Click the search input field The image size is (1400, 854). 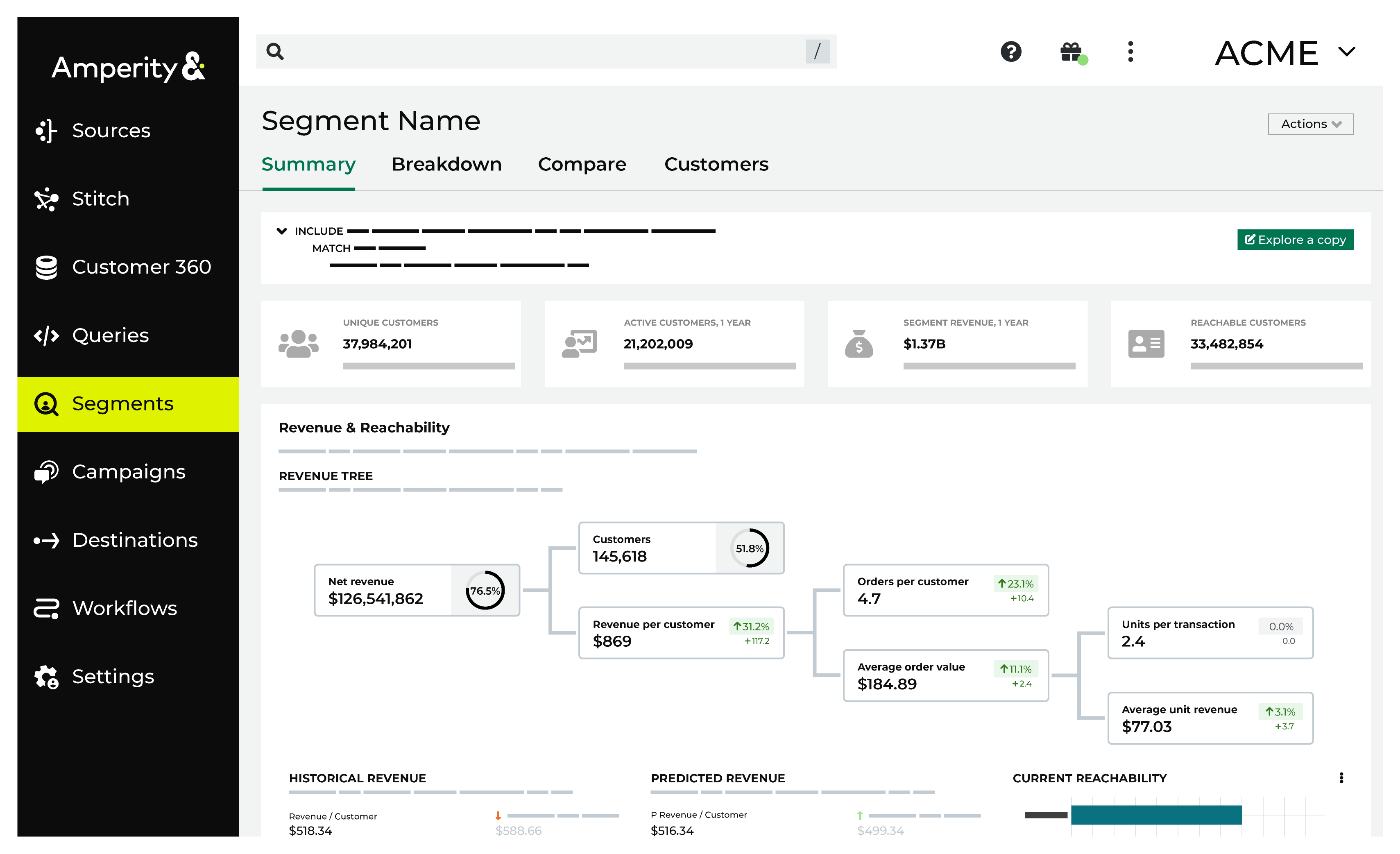pos(548,52)
